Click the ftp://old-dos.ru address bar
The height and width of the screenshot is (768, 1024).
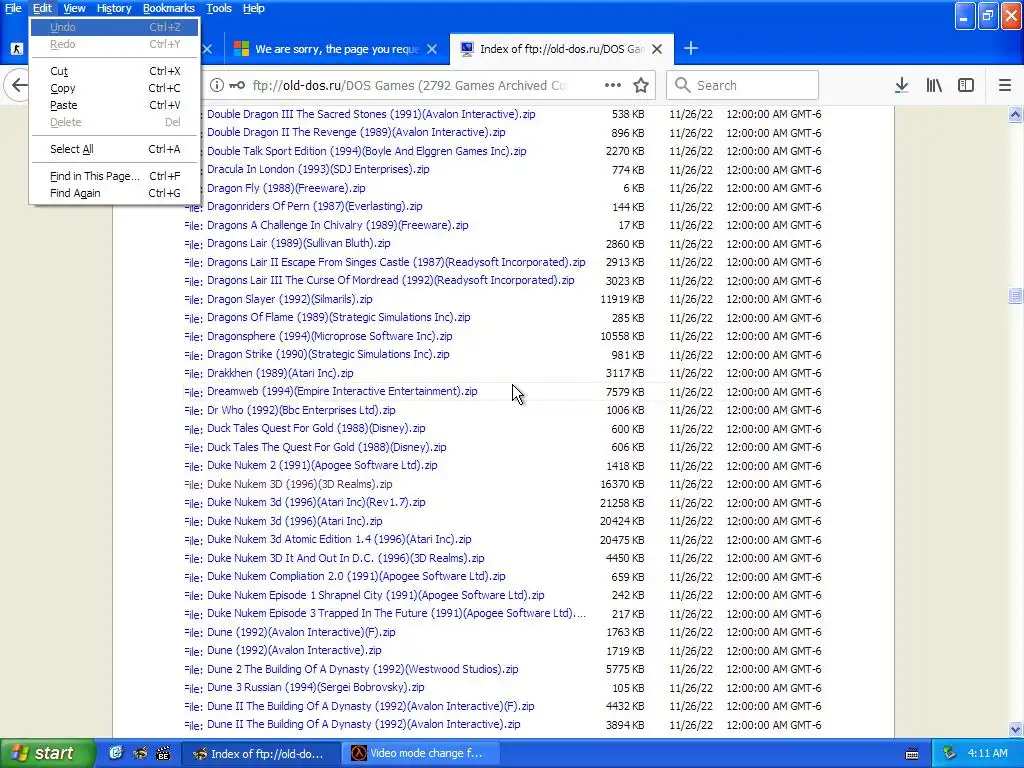point(408,86)
